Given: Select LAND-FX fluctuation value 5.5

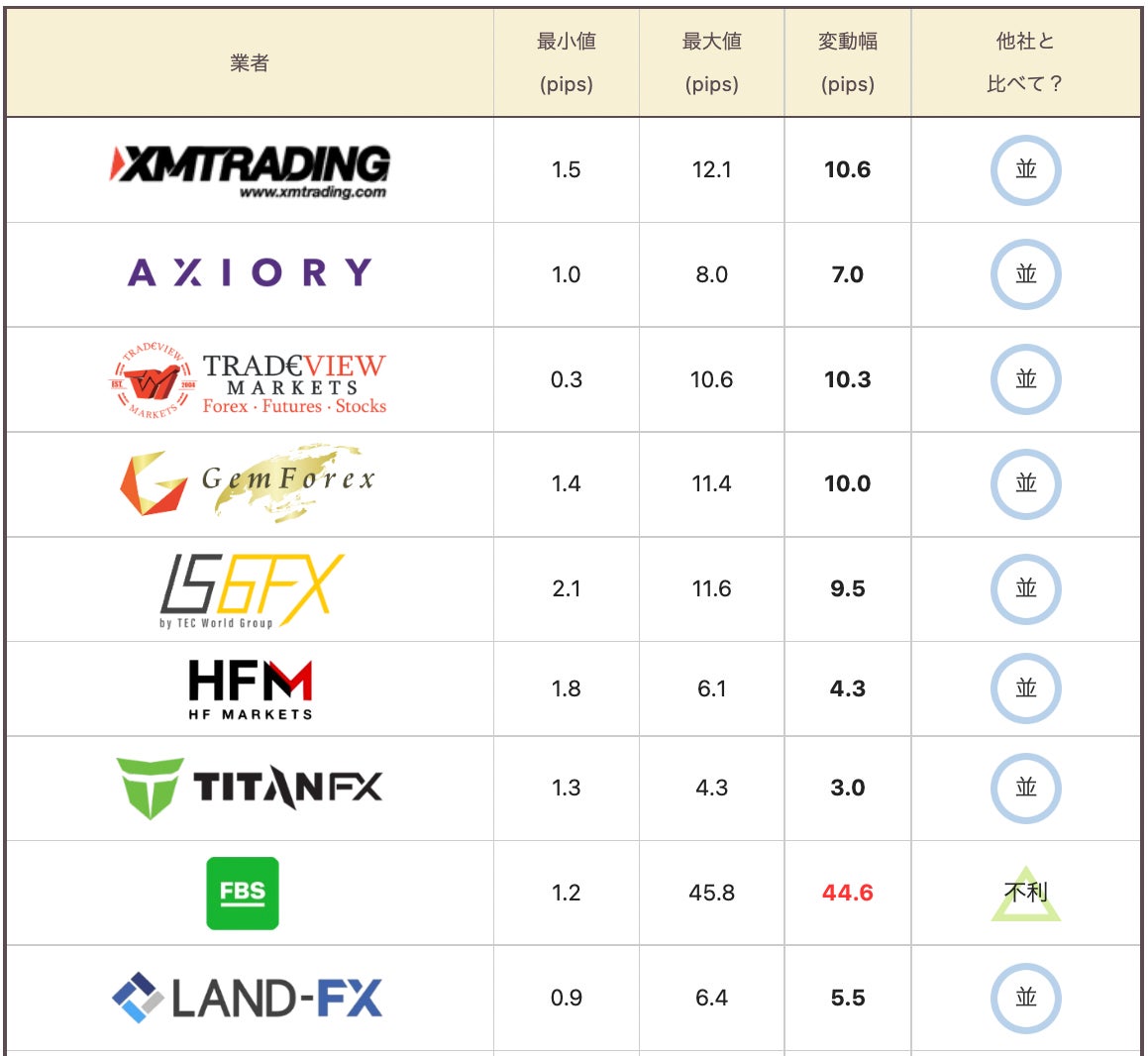Looking at the screenshot, I should pyautogui.click(x=848, y=998).
